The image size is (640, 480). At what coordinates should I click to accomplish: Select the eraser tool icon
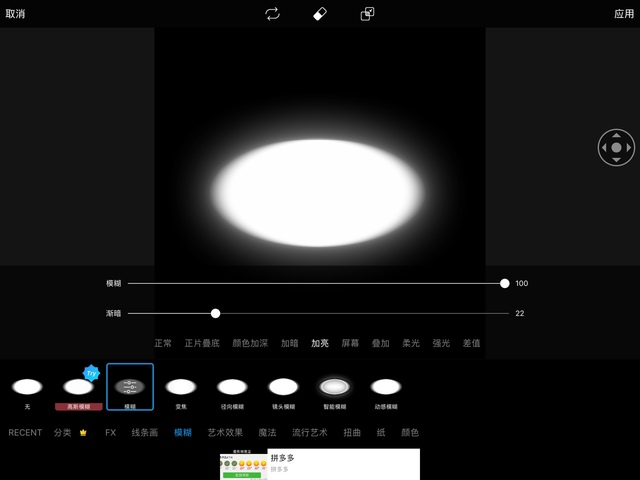pyautogui.click(x=320, y=14)
